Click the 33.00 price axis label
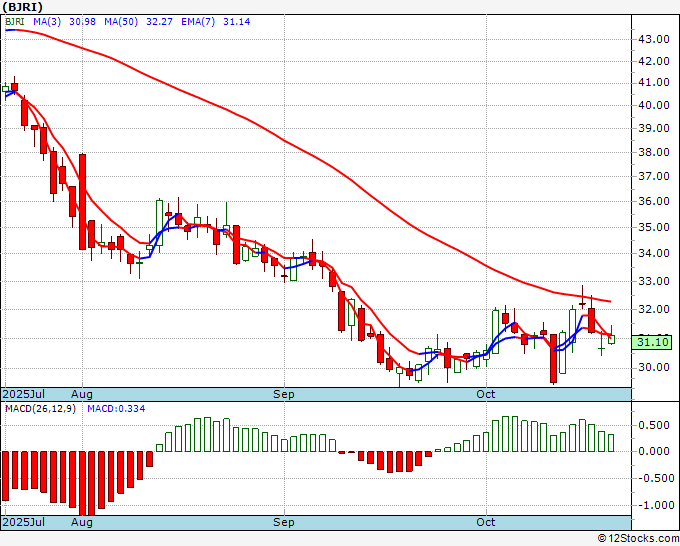Screen dimensions: 680x546 tap(654, 281)
